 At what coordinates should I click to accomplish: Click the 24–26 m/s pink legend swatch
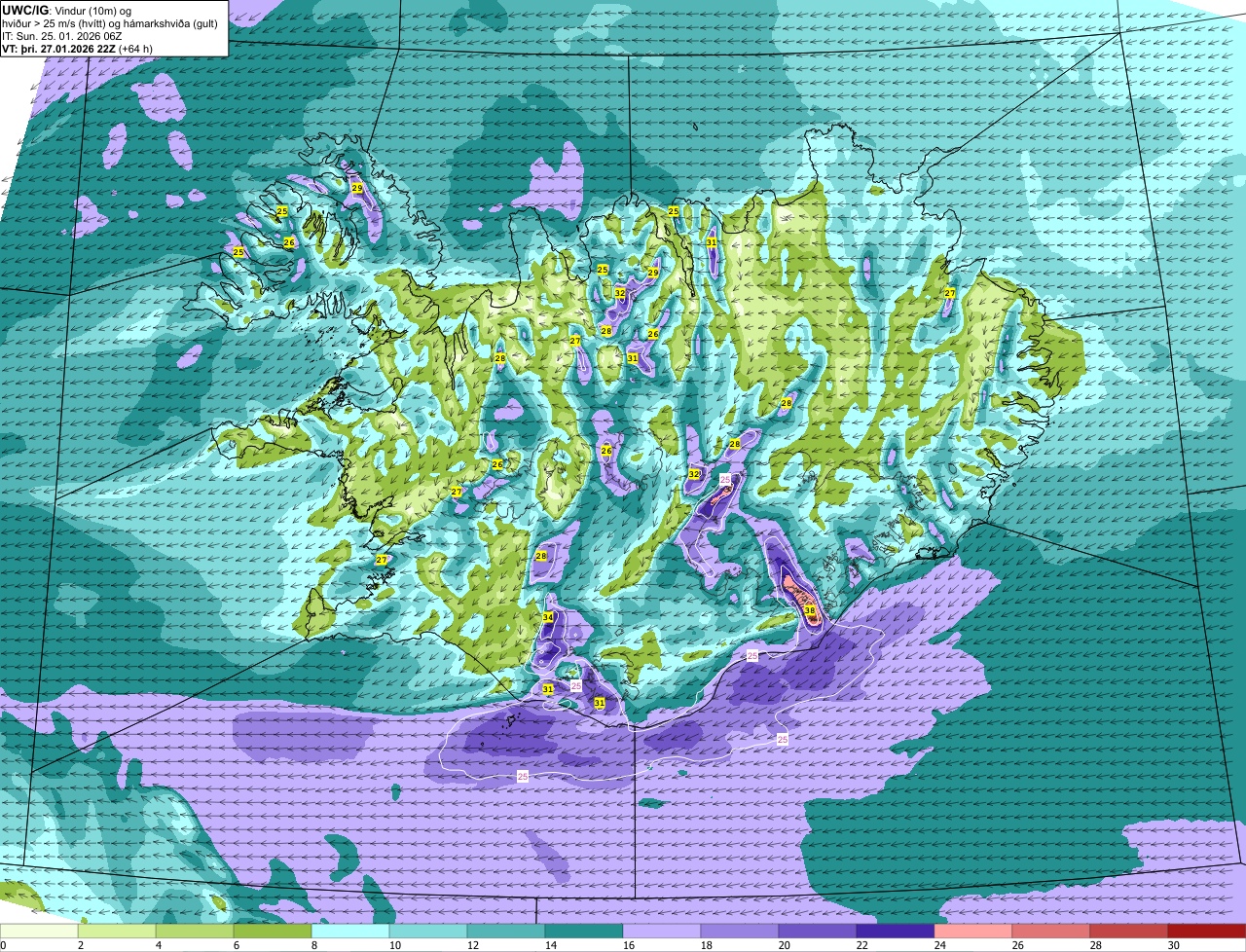click(973, 932)
